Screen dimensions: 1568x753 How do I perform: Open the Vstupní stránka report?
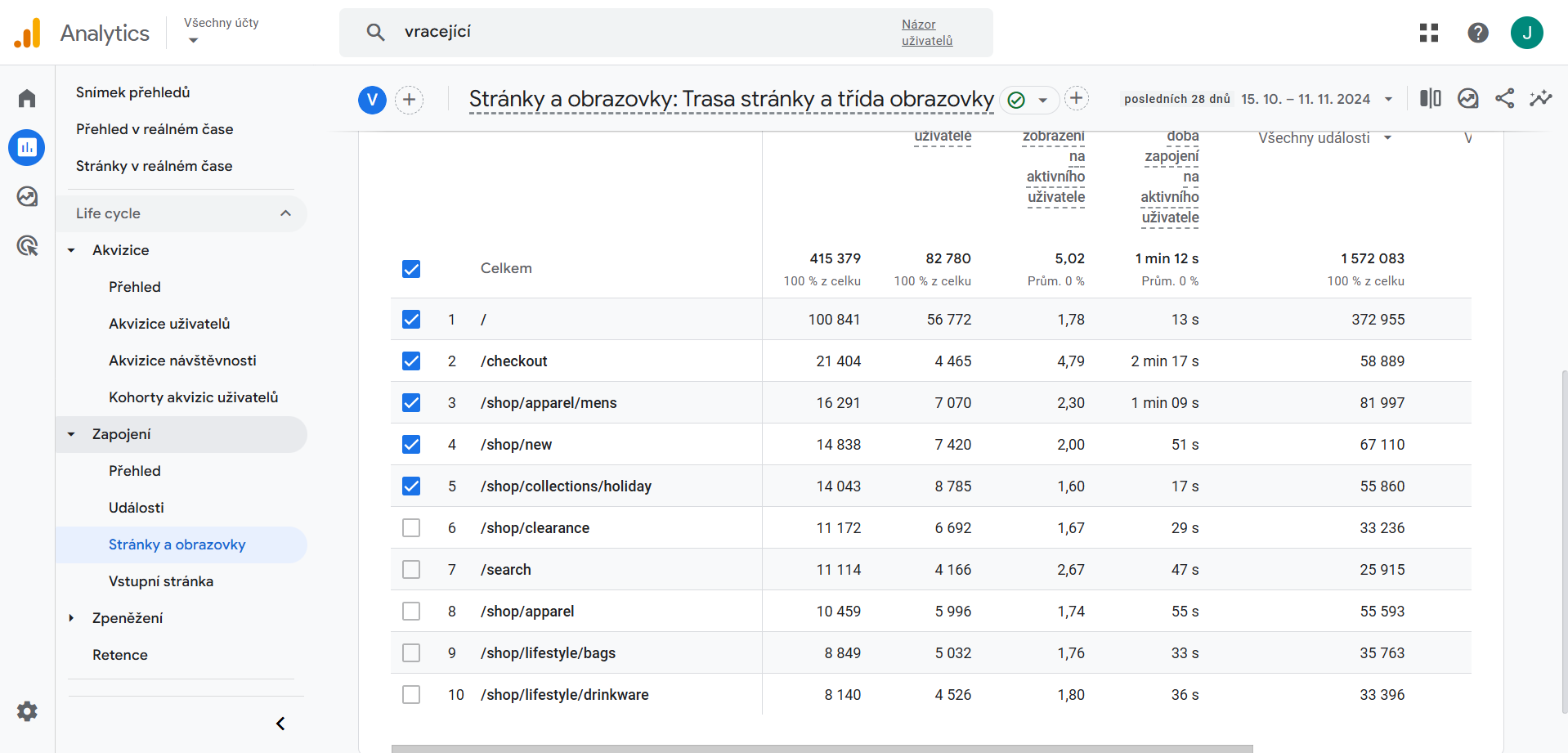(x=161, y=581)
